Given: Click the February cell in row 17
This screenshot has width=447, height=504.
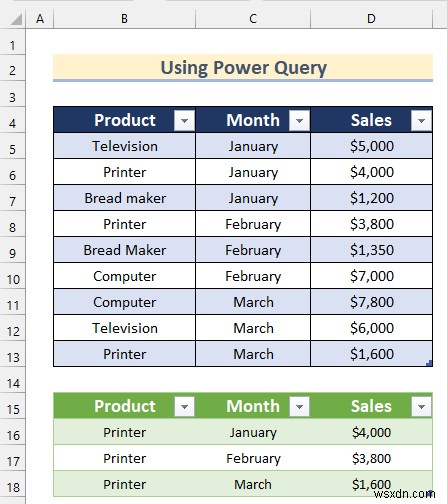Looking at the screenshot, I should coord(253,458).
